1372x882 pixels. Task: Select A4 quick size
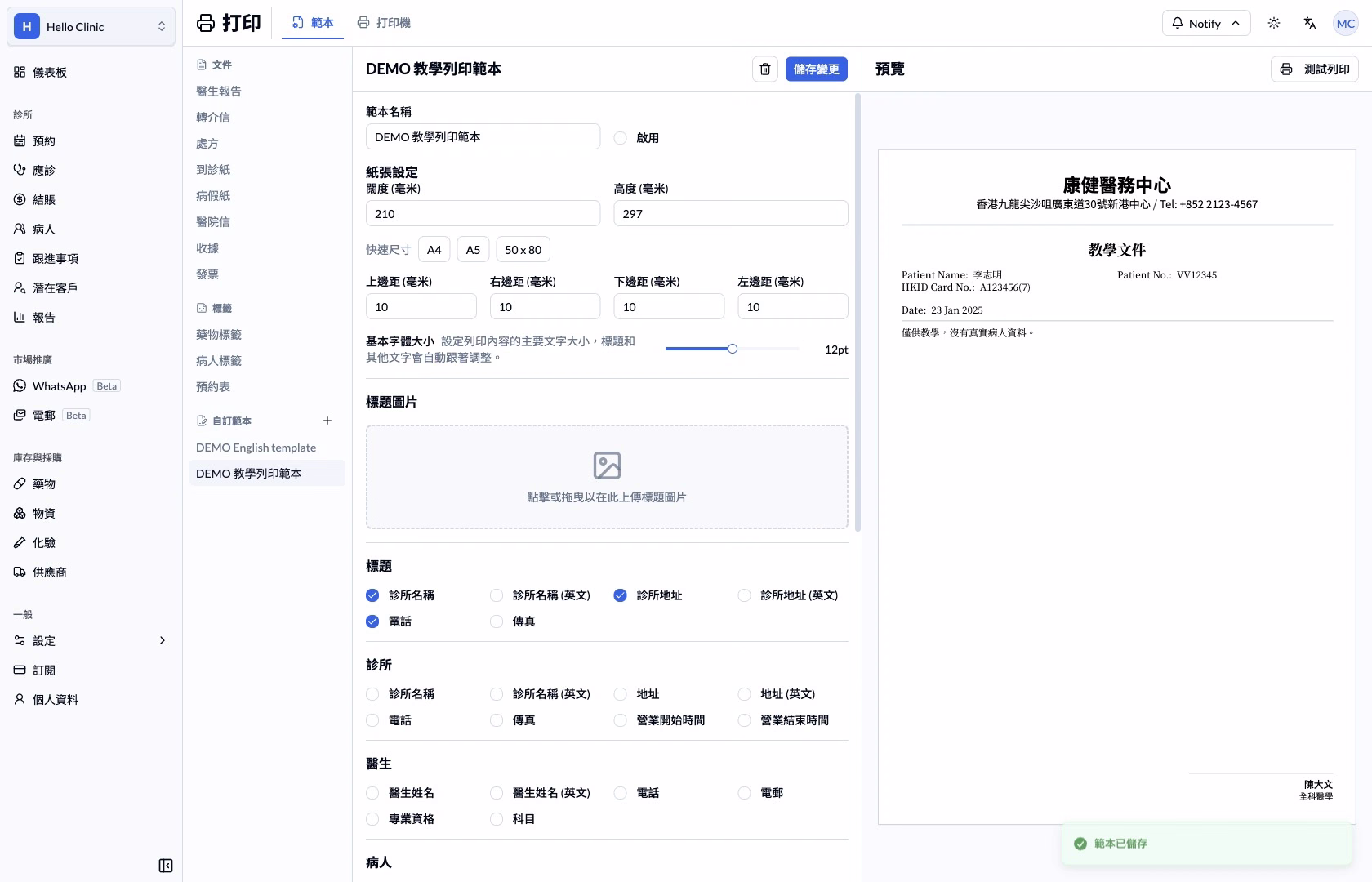pyautogui.click(x=434, y=250)
